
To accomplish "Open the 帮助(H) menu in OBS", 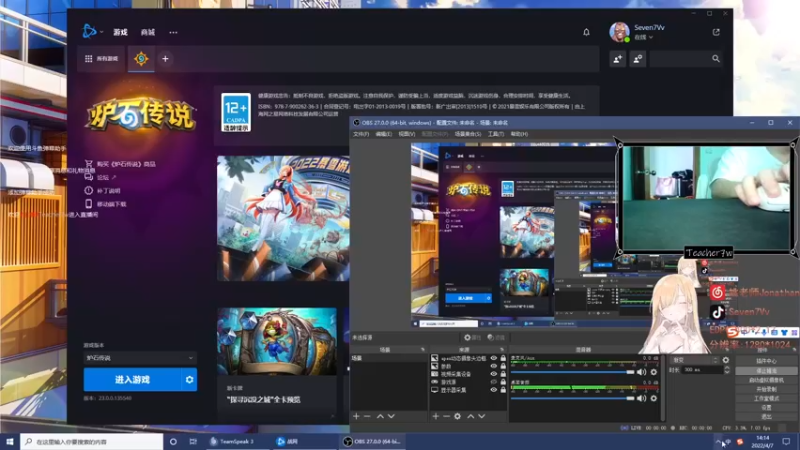I will click(x=519, y=134).
